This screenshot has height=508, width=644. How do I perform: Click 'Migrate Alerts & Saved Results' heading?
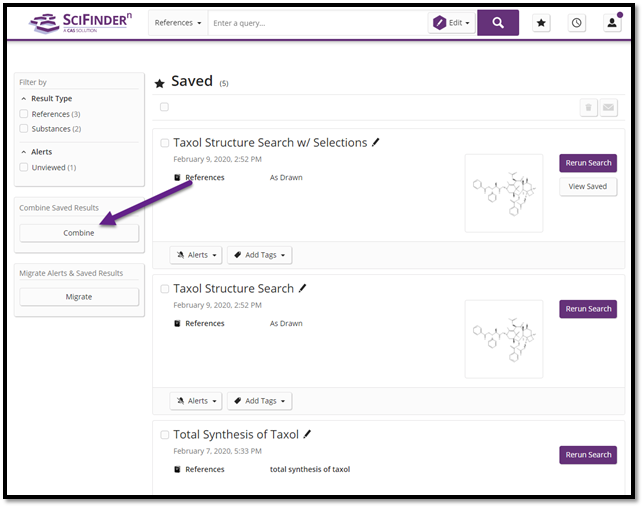pos(71,273)
